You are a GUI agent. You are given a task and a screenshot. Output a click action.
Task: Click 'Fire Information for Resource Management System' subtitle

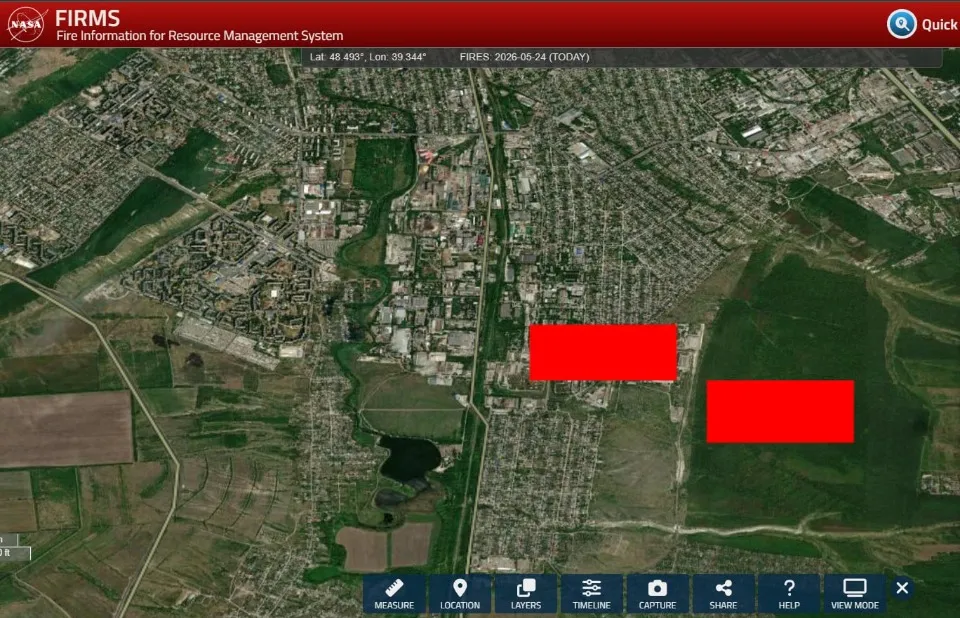click(200, 36)
